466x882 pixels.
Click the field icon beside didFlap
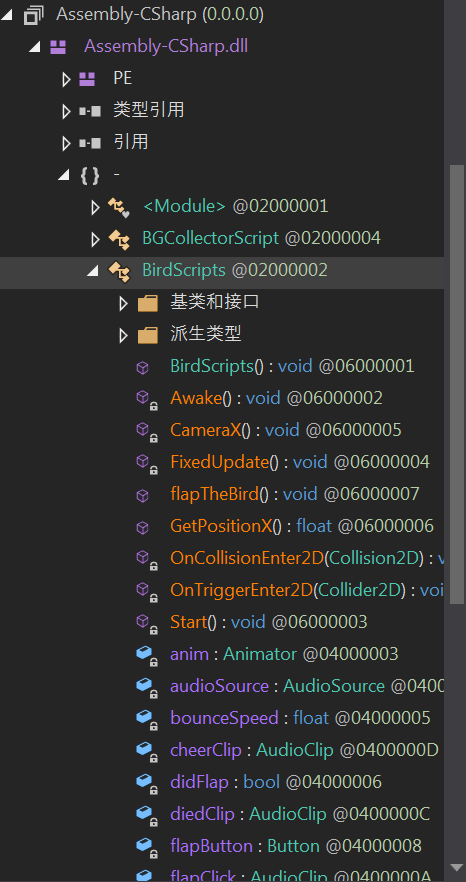(x=146, y=784)
